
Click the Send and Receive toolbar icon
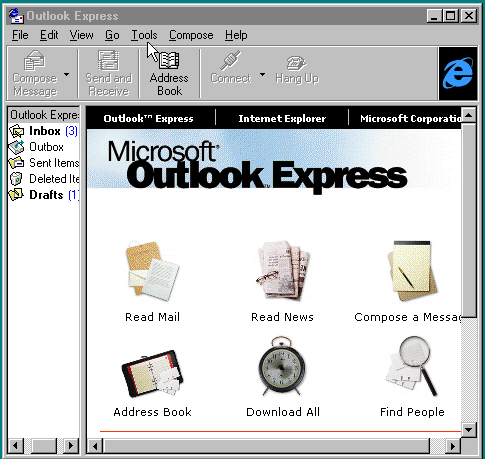(108, 60)
